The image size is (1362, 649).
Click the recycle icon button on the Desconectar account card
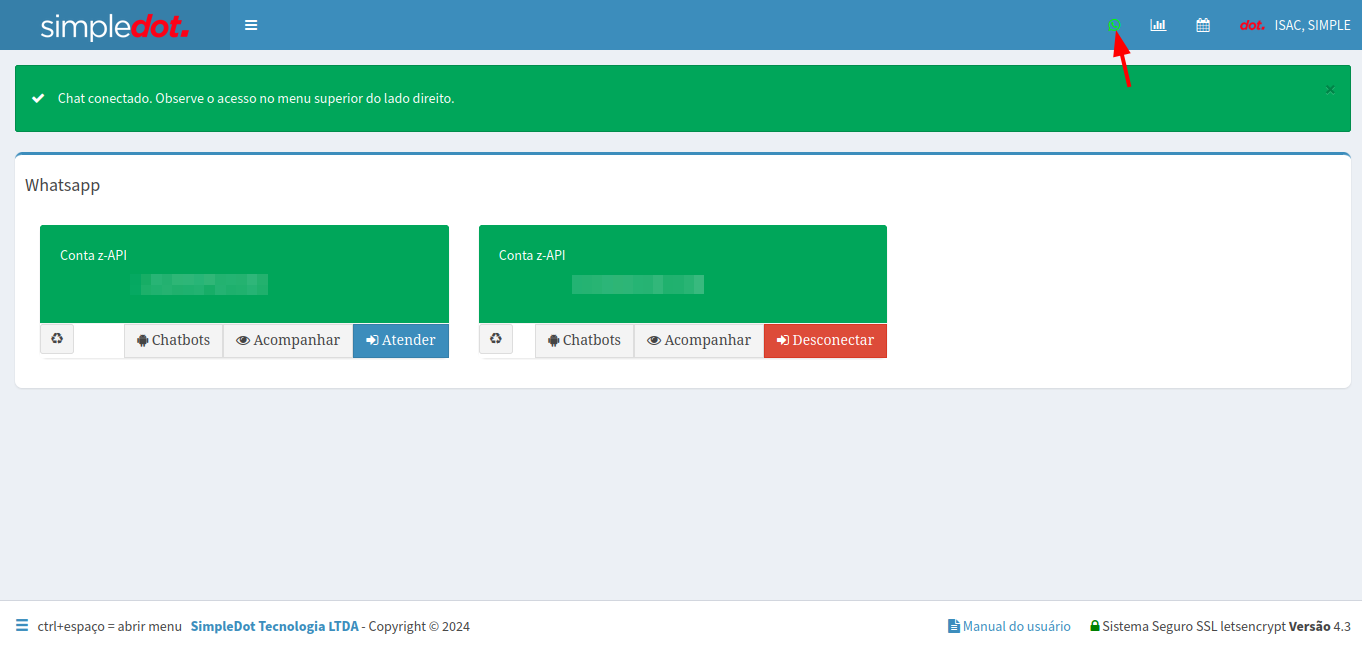click(x=496, y=339)
